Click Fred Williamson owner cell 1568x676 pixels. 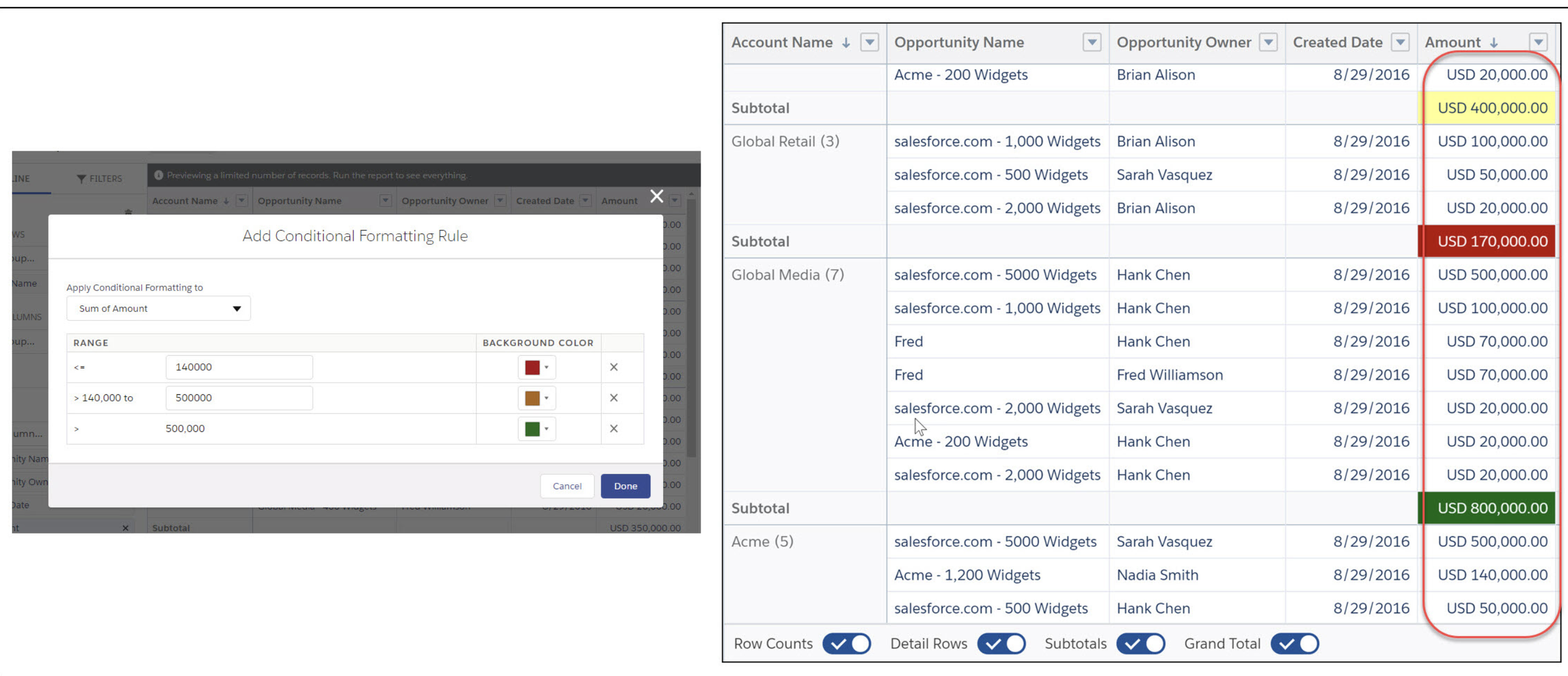tap(1169, 374)
